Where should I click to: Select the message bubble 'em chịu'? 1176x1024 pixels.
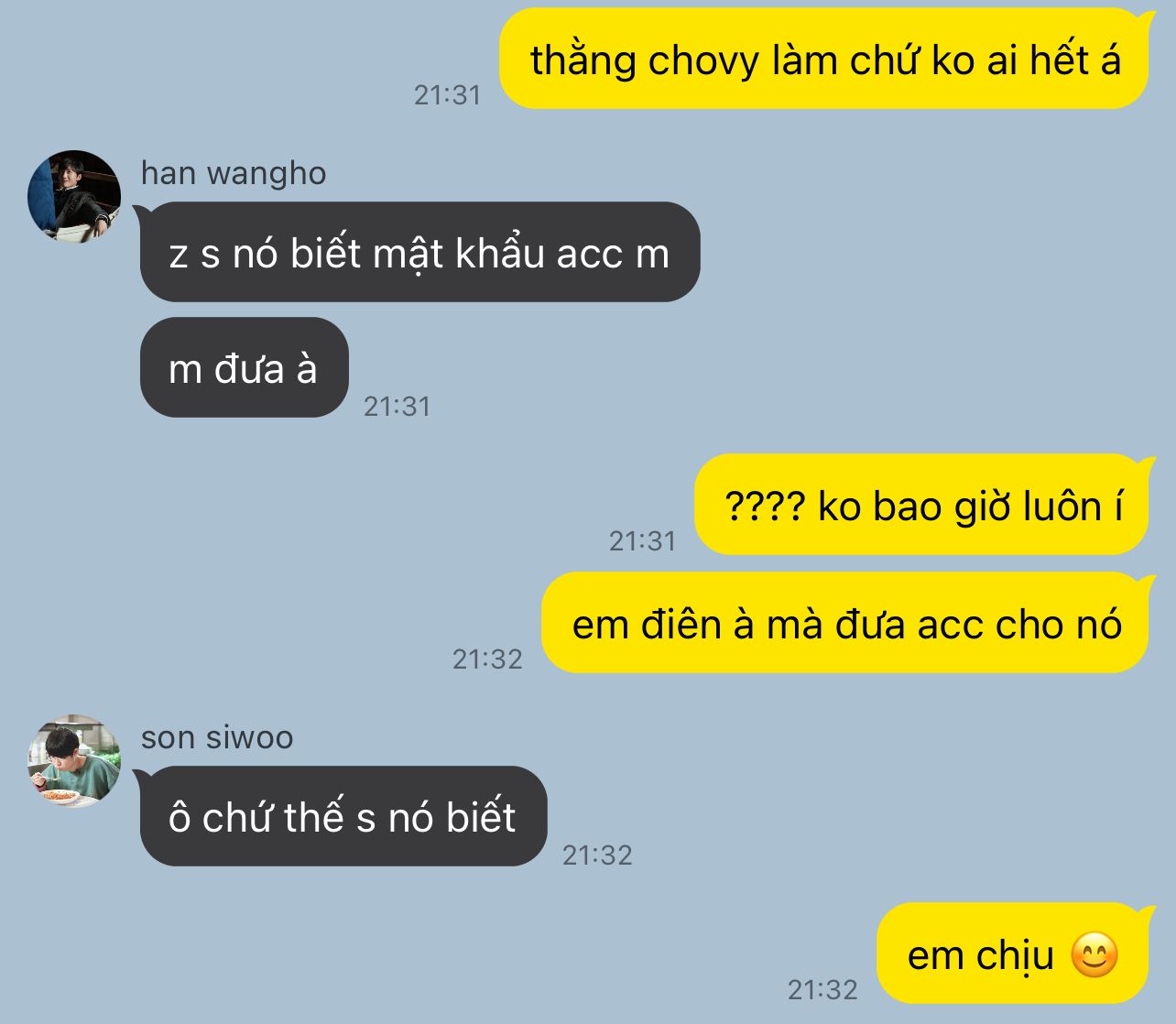(1012, 953)
